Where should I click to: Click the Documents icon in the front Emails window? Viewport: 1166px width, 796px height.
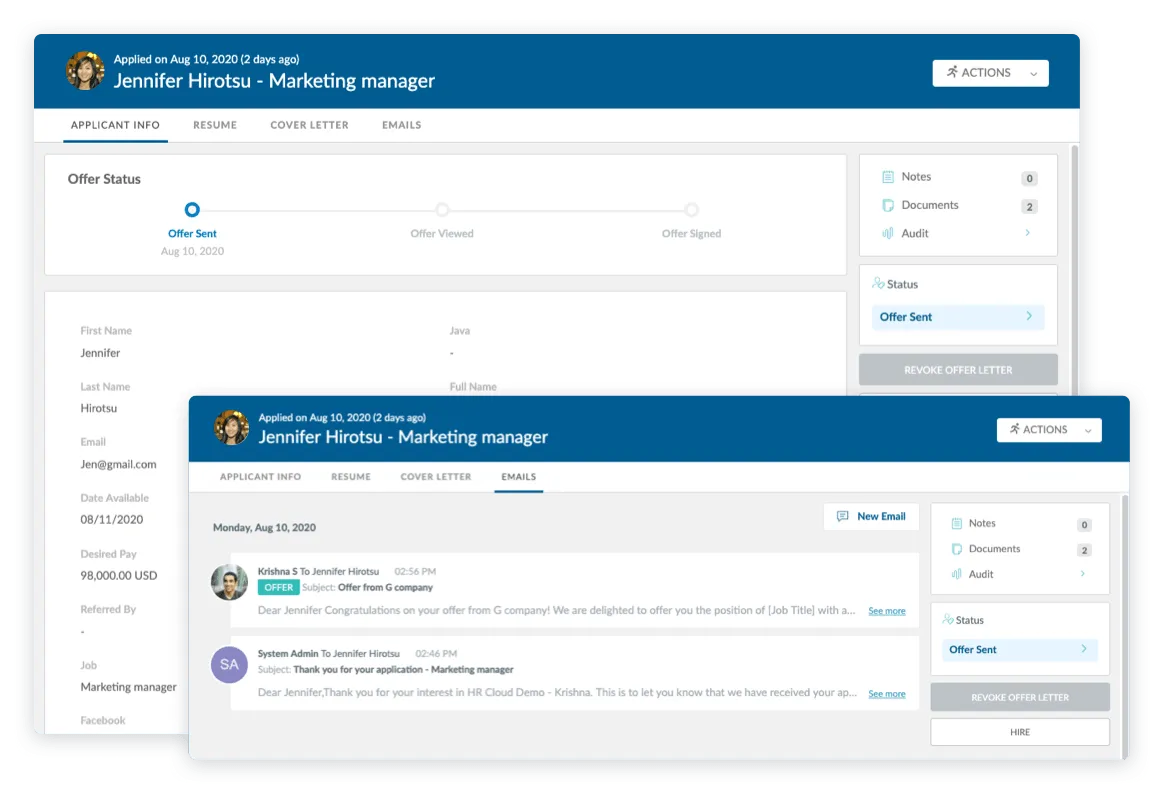957,549
